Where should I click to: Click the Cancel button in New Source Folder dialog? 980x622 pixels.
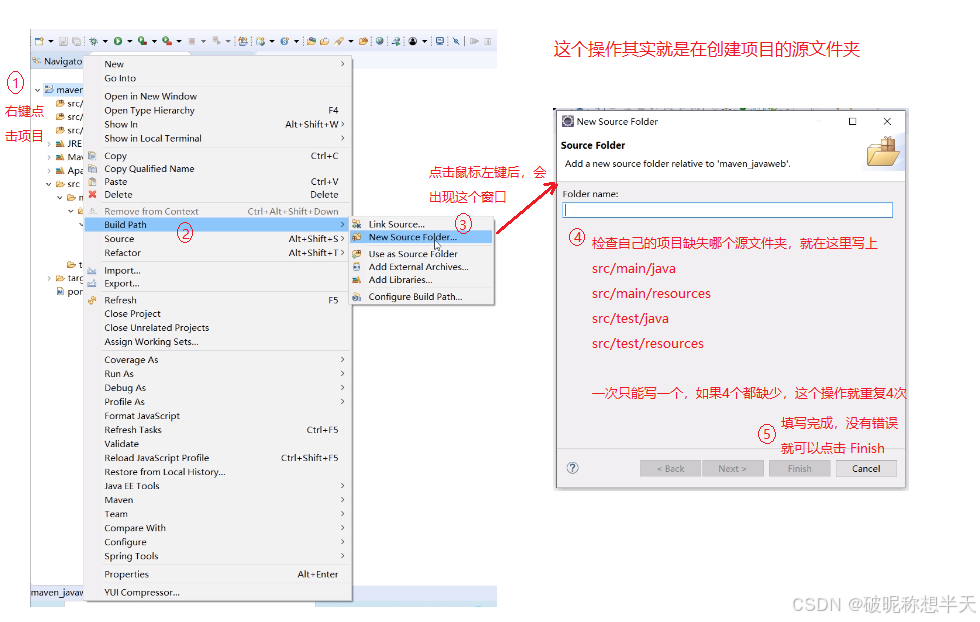(866, 468)
